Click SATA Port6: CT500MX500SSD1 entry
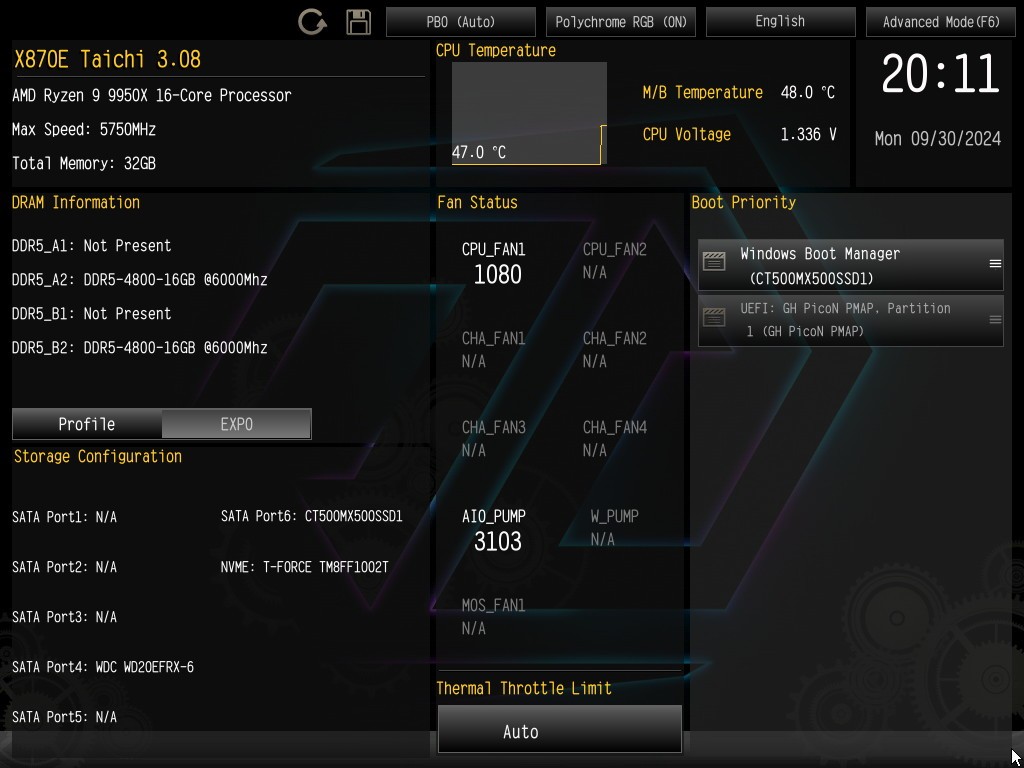Image resolution: width=1024 pixels, height=768 pixels. click(312, 517)
